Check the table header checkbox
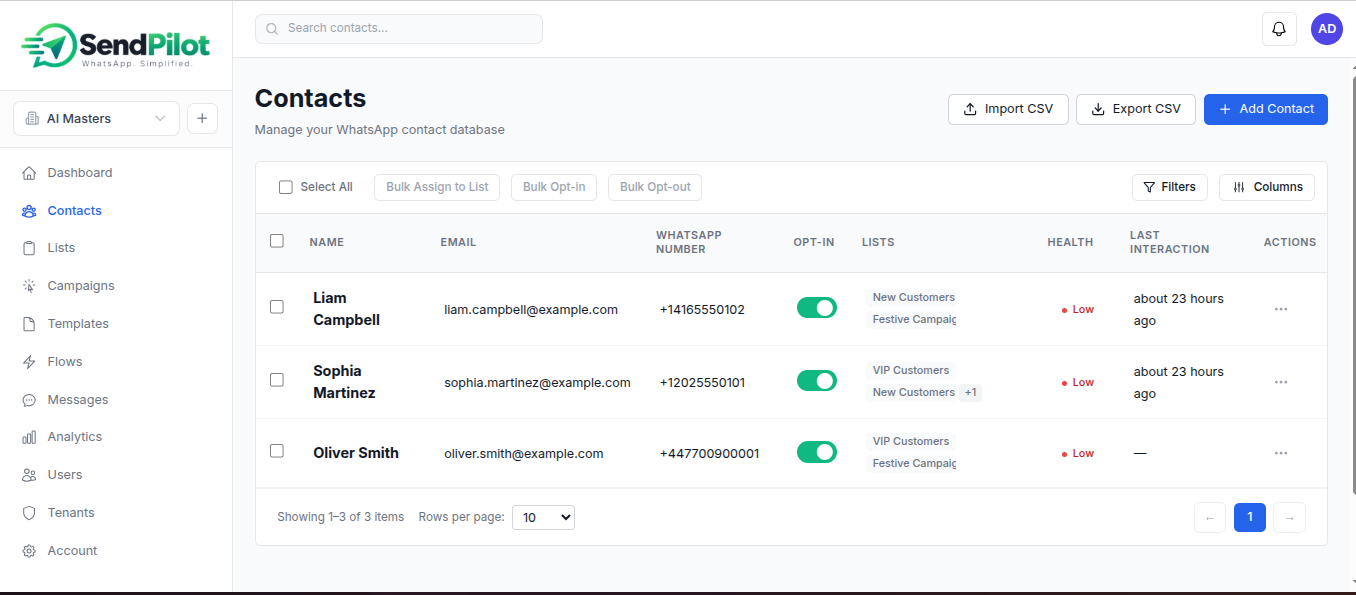1356x595 pixels. [277, 241]
